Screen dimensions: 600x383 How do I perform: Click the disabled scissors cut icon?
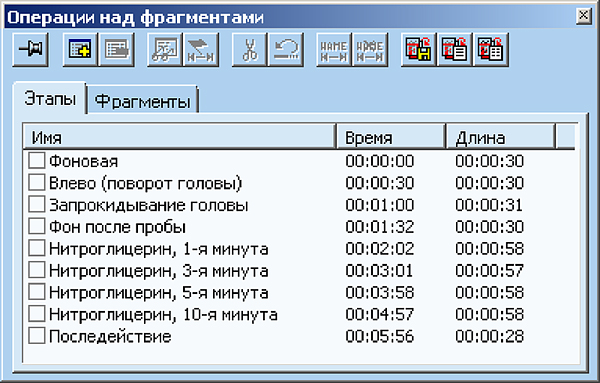[x=249, y=50]
